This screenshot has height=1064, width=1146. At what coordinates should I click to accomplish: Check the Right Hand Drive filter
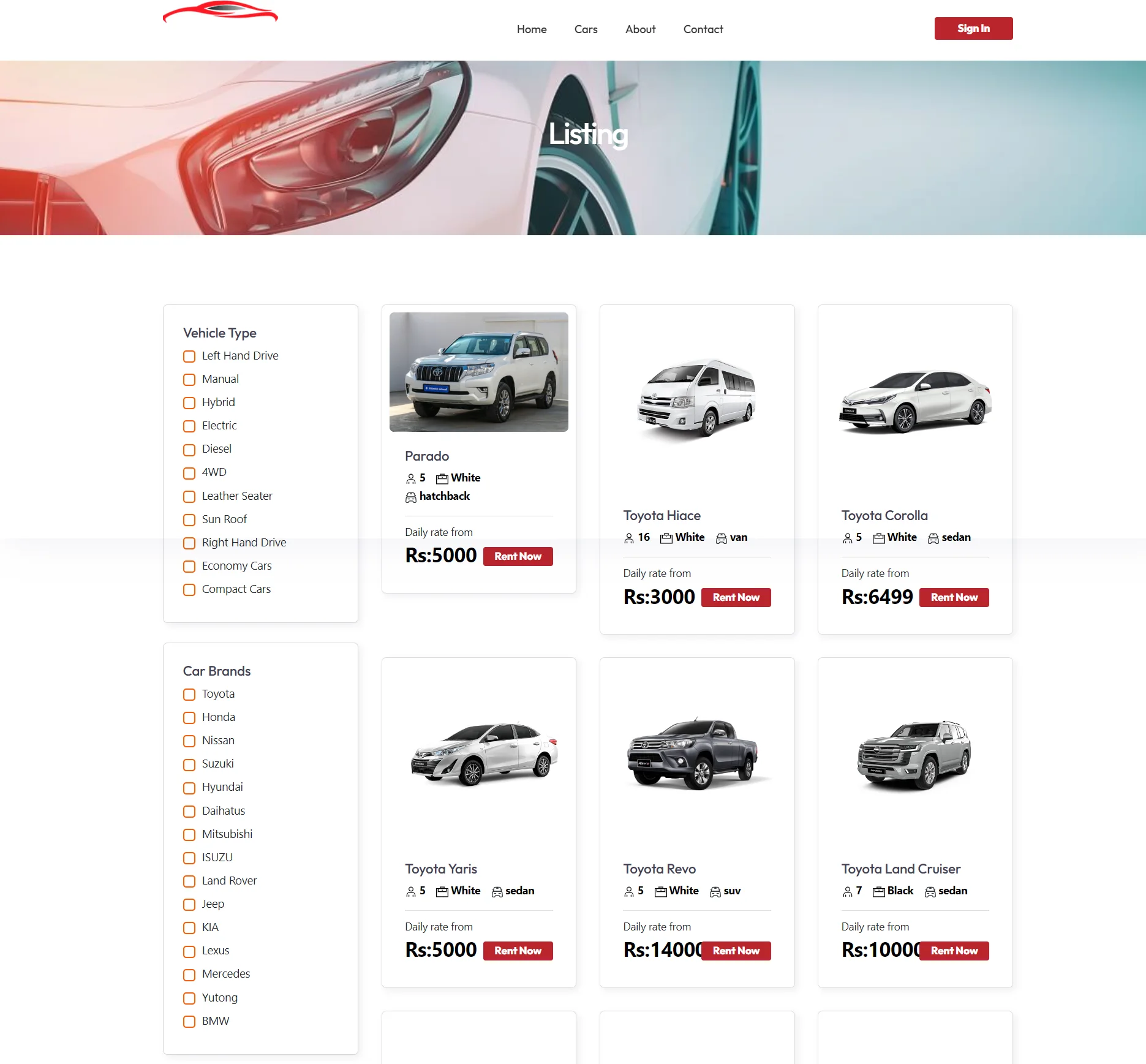pos(189,543)
